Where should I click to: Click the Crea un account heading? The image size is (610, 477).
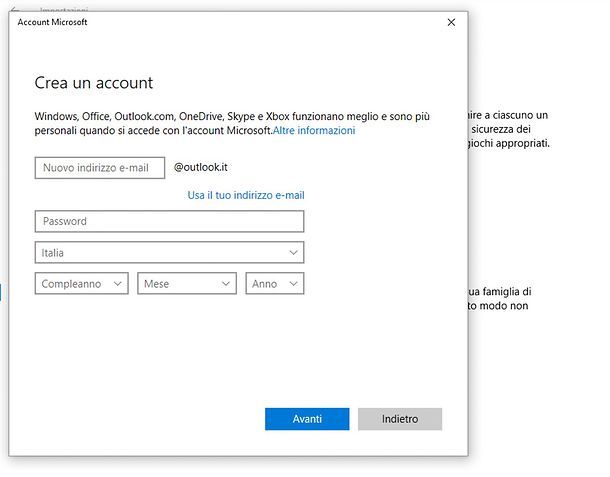click(94, 83)
